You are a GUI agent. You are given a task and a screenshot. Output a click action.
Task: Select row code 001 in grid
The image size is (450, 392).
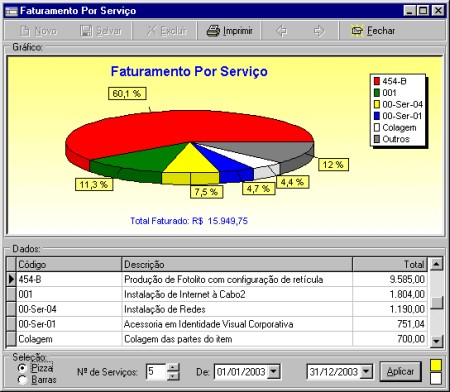[x=69, y=294]
